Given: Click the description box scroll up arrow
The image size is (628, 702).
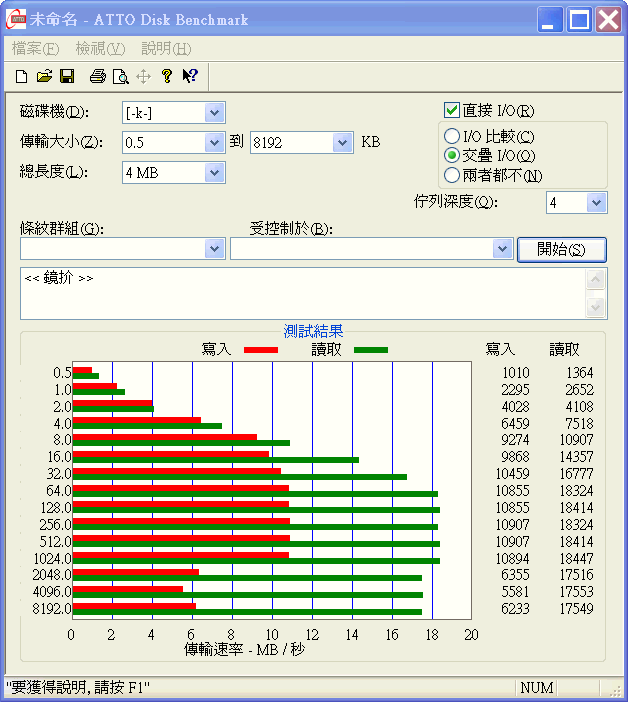Looking at the screenshot, I should 595,280.
